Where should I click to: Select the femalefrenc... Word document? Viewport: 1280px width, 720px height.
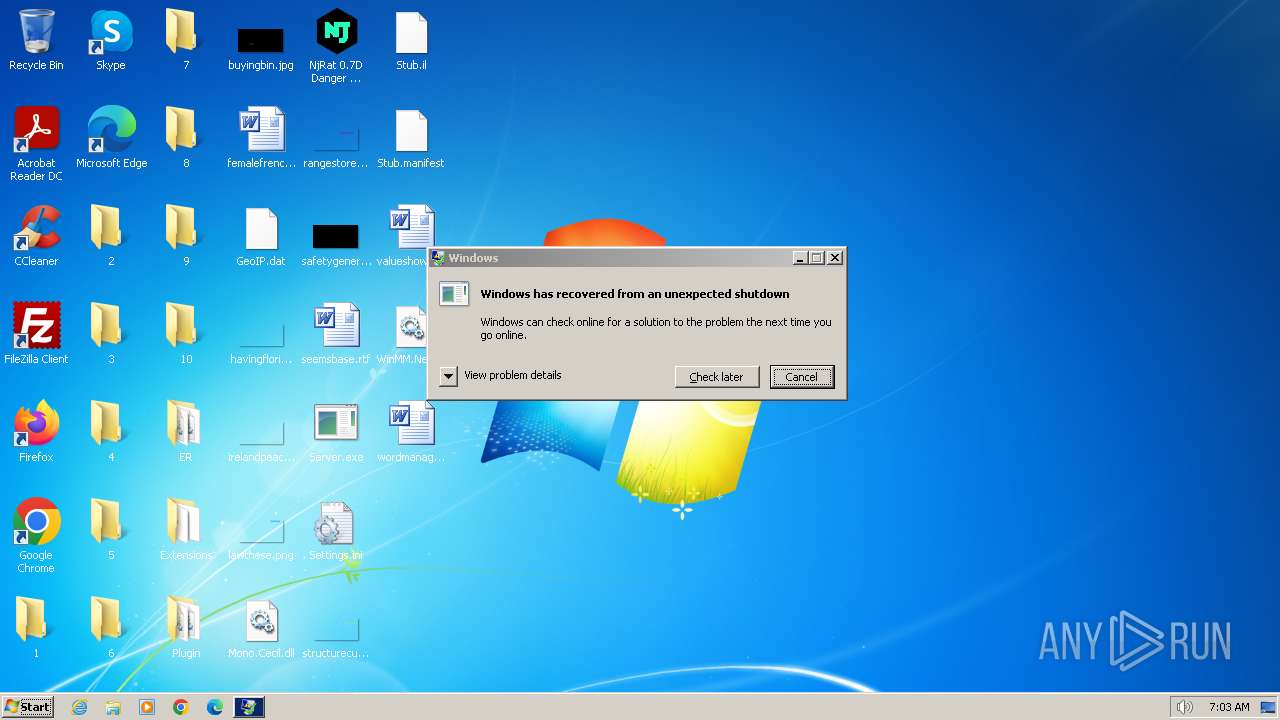[x=261, y=138]
